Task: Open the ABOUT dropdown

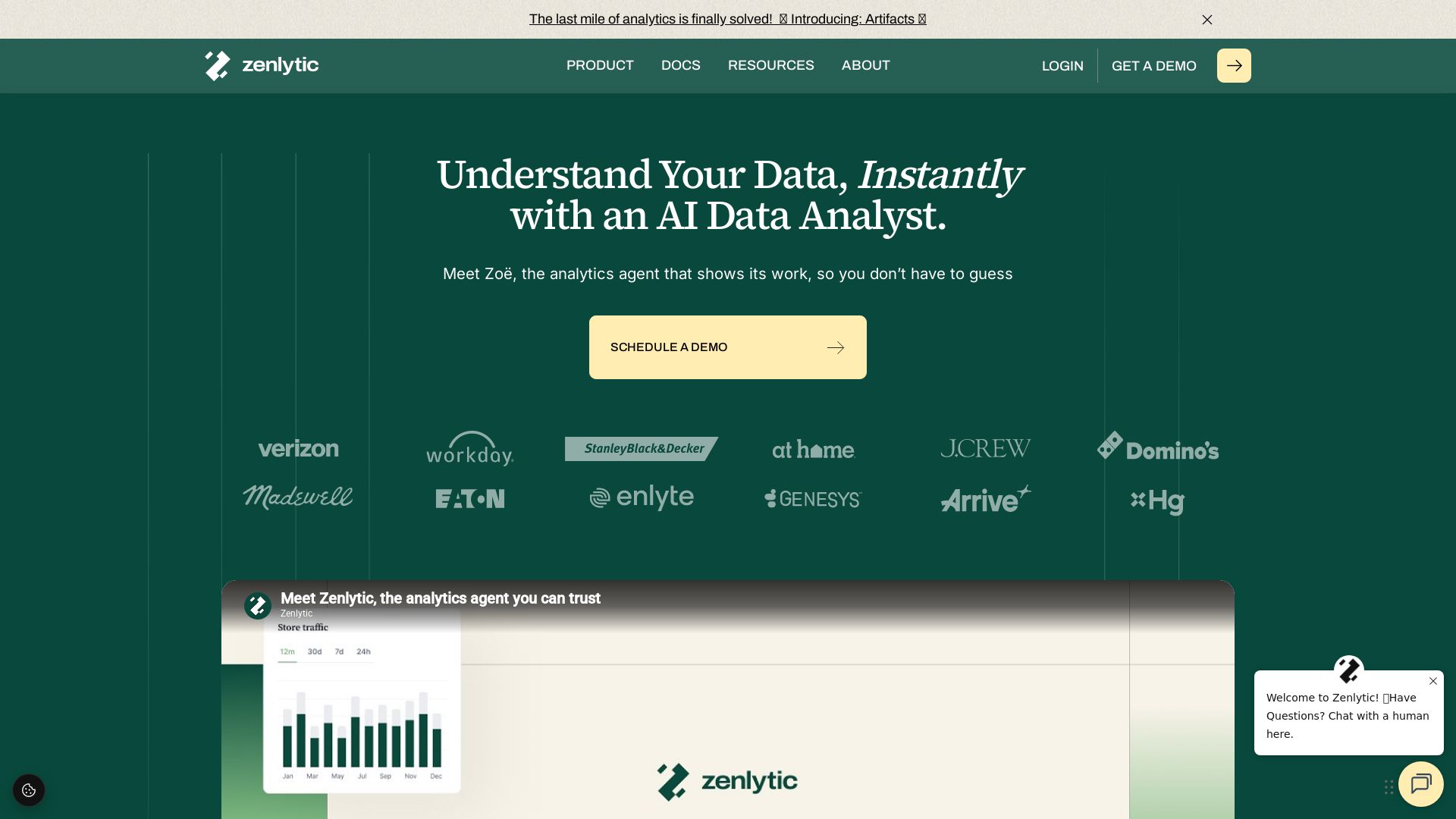Action: click(x=865, y=65)
